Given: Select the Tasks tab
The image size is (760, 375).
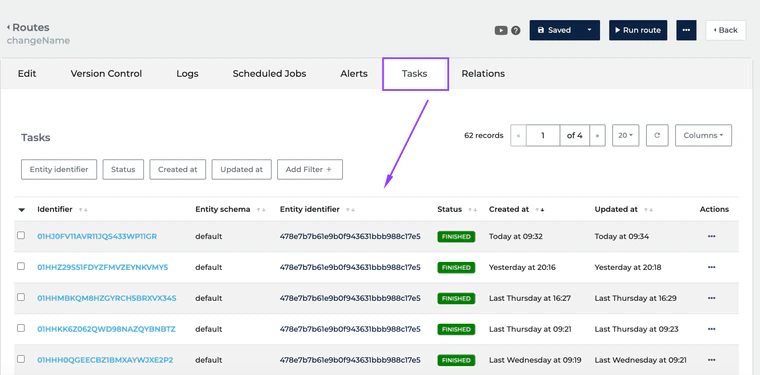Looking at the screenshot, I should [415, 74].
